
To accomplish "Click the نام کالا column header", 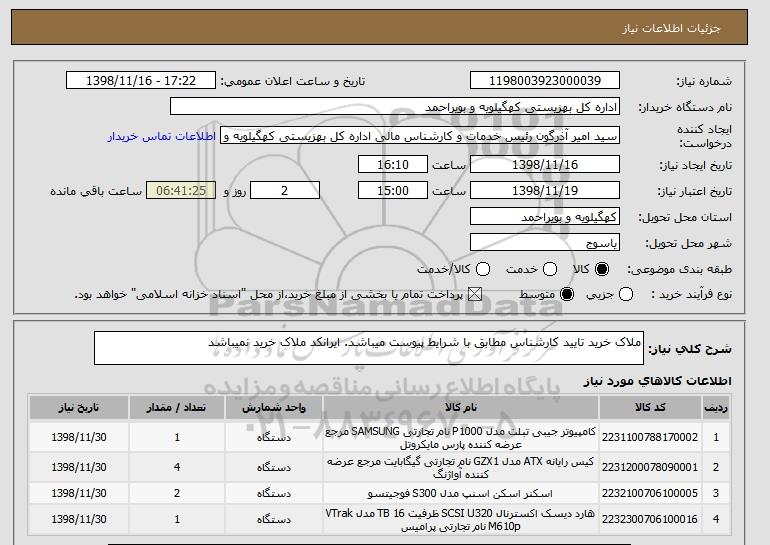I will click(461, 408).
